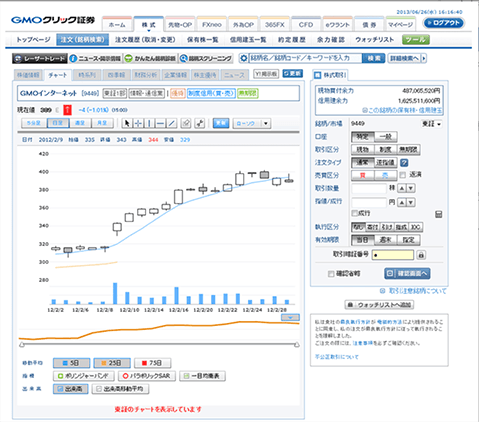Open the ローソク chart type dropdown
Image resolution: width=479 pixels, height=422 pixels.
click(252, 124)
